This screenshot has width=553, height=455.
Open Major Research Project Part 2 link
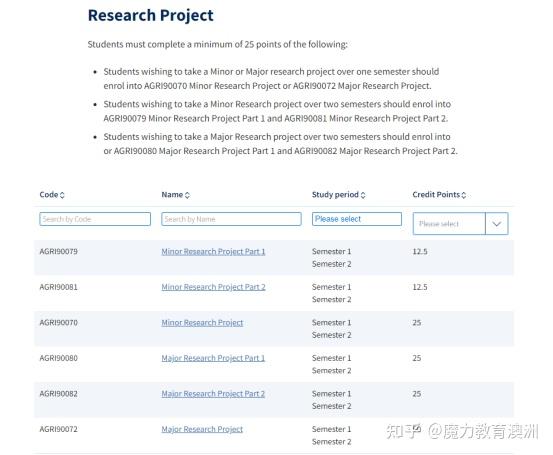tap(213, 394)
